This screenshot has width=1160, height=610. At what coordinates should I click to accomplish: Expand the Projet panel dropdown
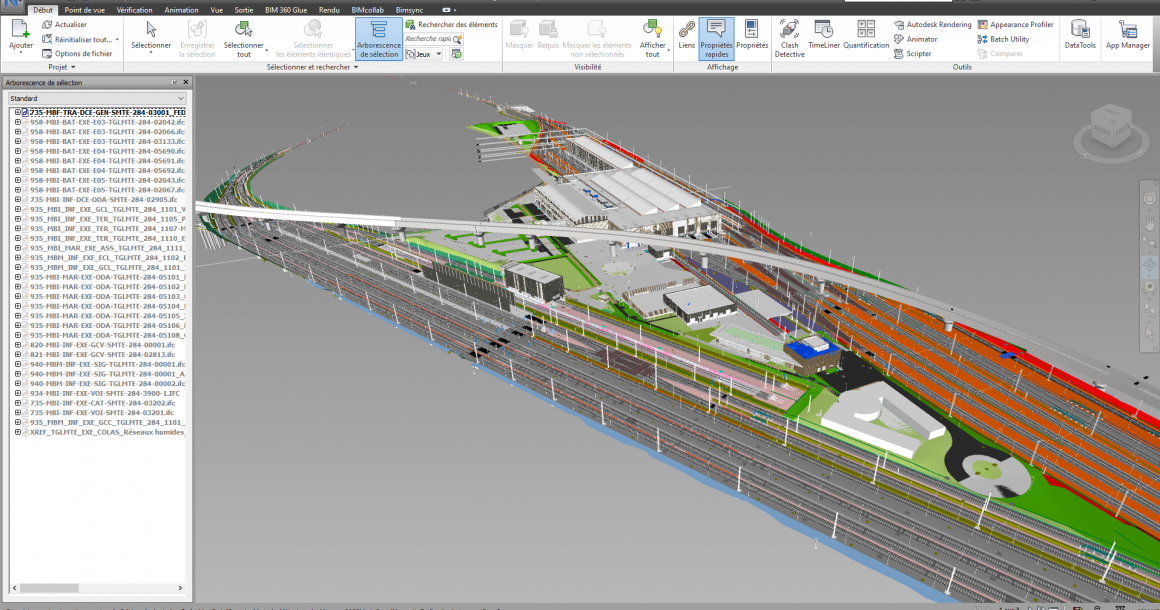[62, 67]
